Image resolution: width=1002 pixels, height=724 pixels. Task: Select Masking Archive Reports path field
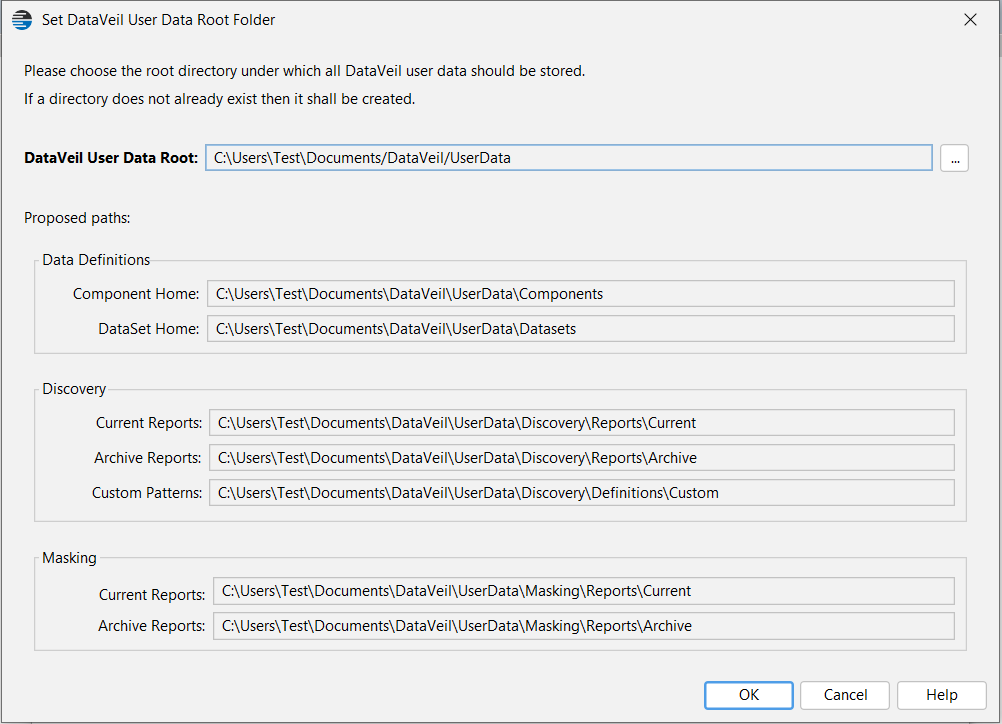[583, 626]
